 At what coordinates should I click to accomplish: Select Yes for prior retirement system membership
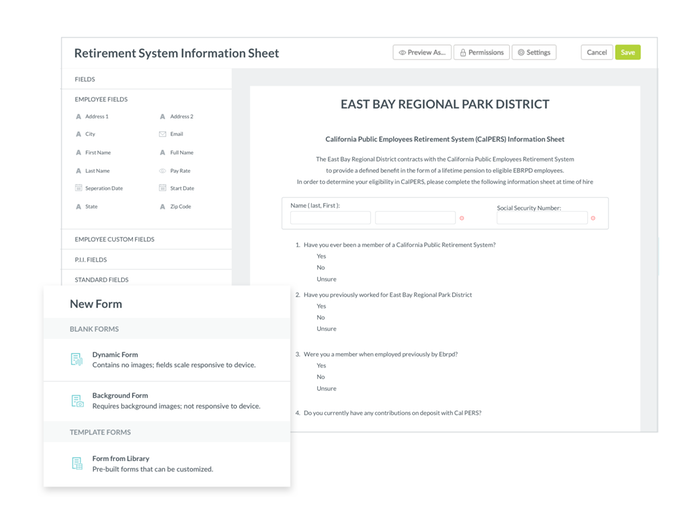pos(321,256)
